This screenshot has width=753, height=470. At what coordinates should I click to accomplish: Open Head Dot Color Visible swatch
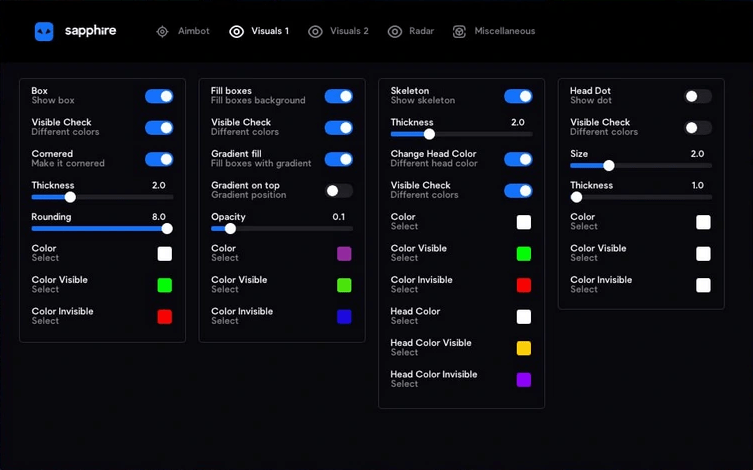coord(704,253)
